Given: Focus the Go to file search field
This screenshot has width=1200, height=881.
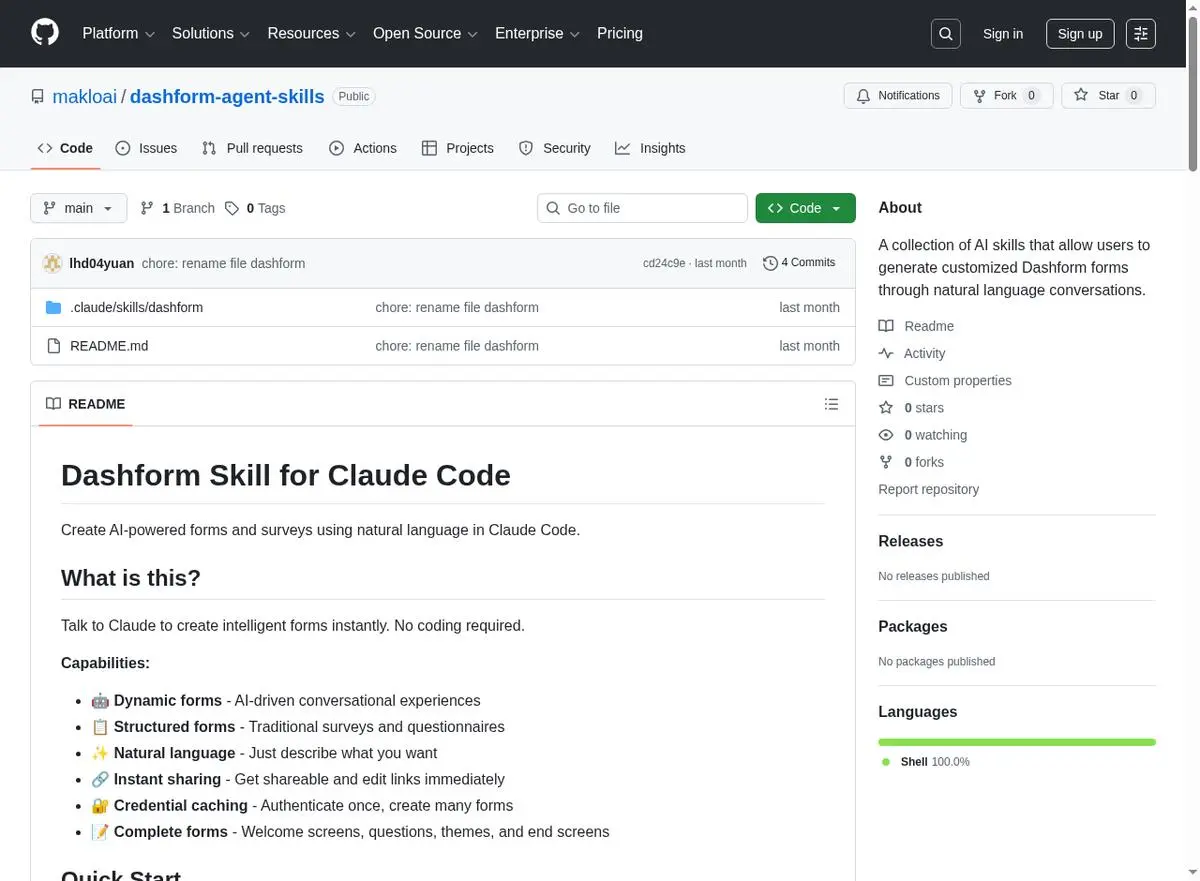Looking at the screenshot, I should pyautogui.click(x=643, y=208).
